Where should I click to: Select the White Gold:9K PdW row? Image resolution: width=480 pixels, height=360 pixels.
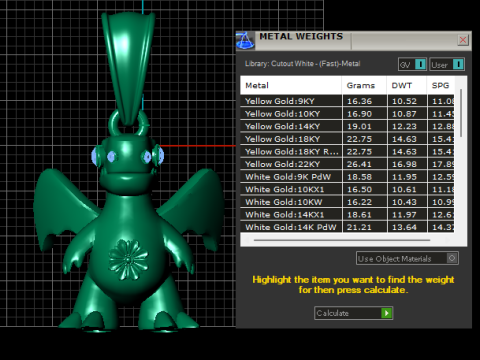pos(347,177)
